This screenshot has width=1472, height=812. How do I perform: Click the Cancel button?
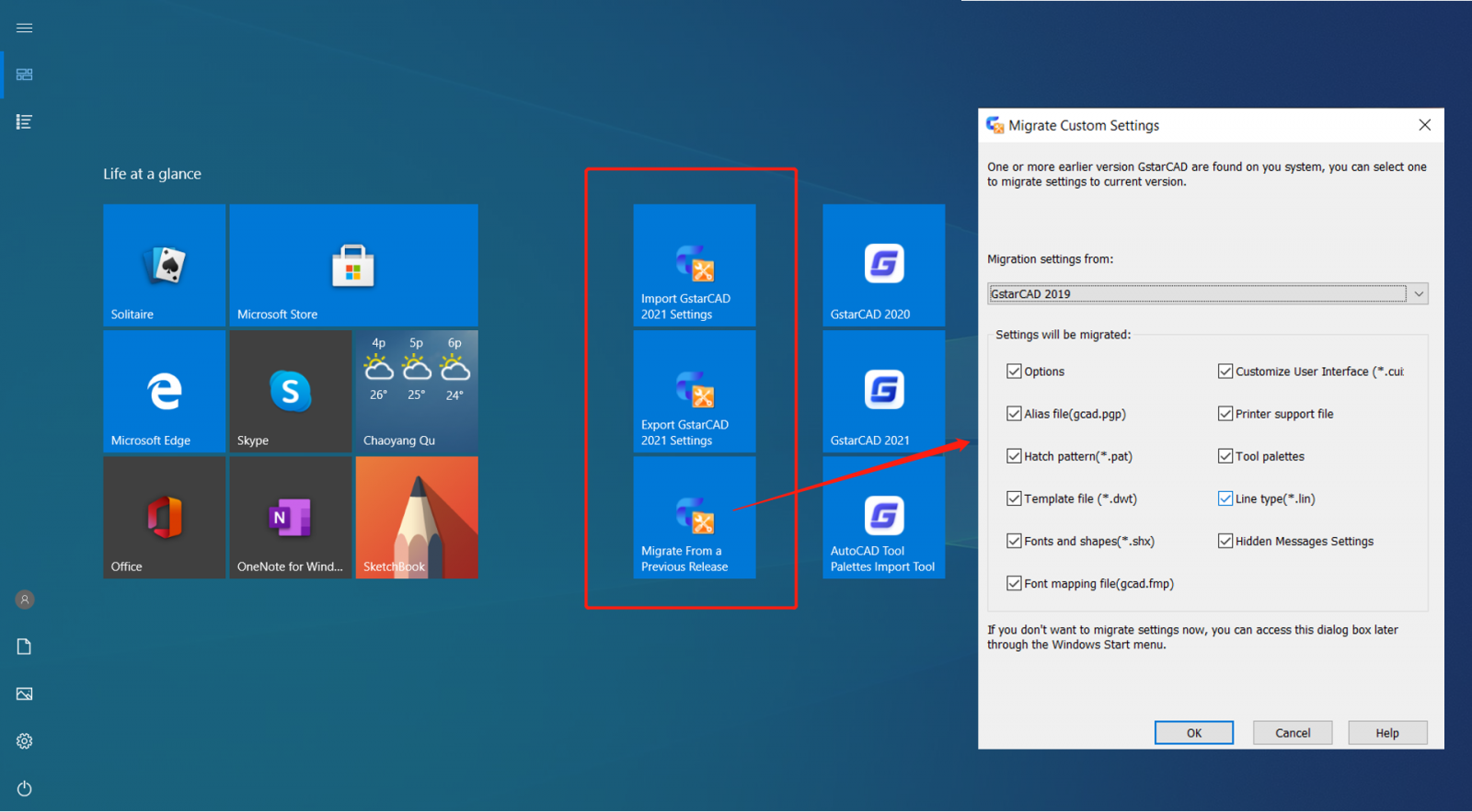point(1293,733)
